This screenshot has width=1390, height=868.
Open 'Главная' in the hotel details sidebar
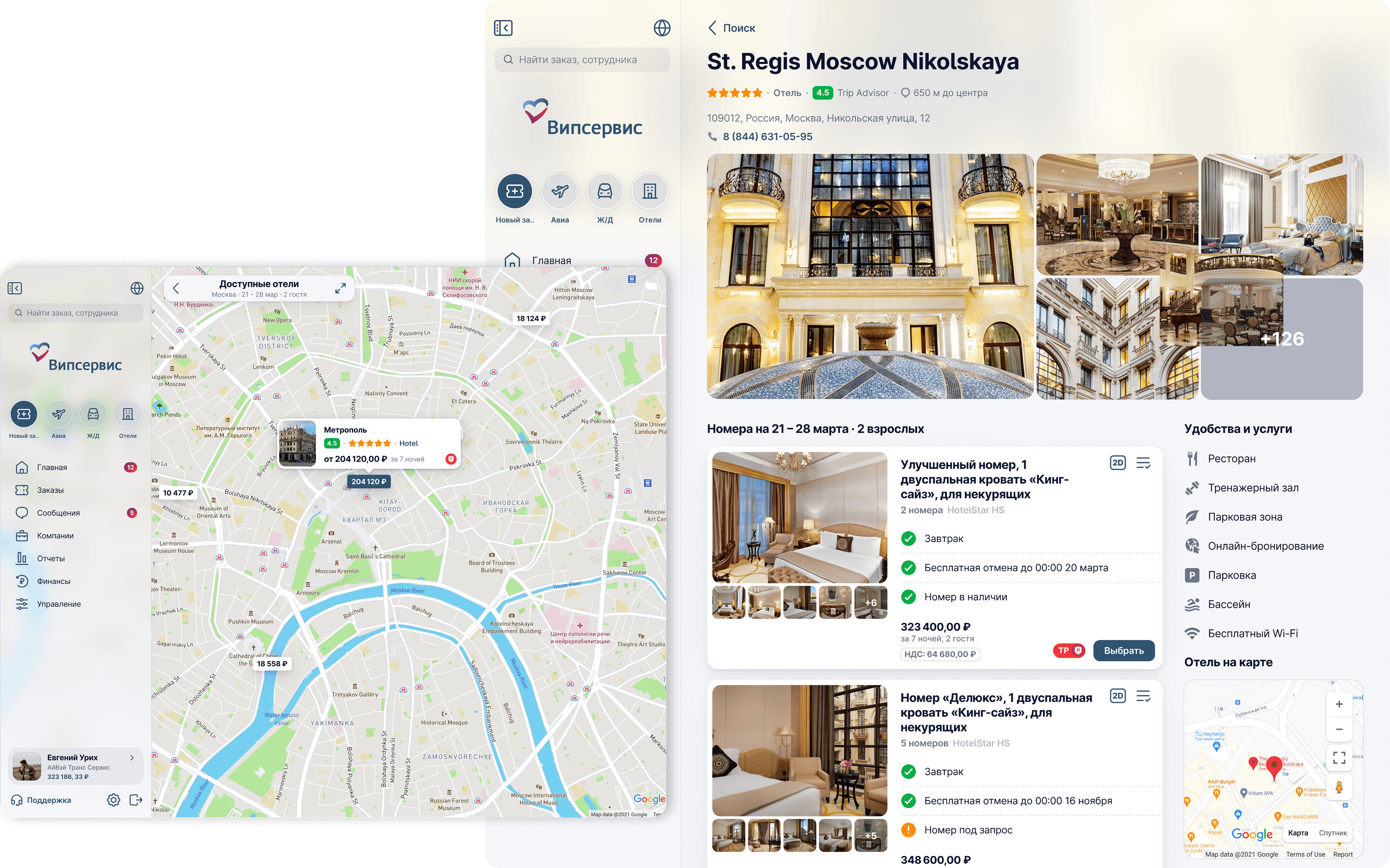pos(582,260)
